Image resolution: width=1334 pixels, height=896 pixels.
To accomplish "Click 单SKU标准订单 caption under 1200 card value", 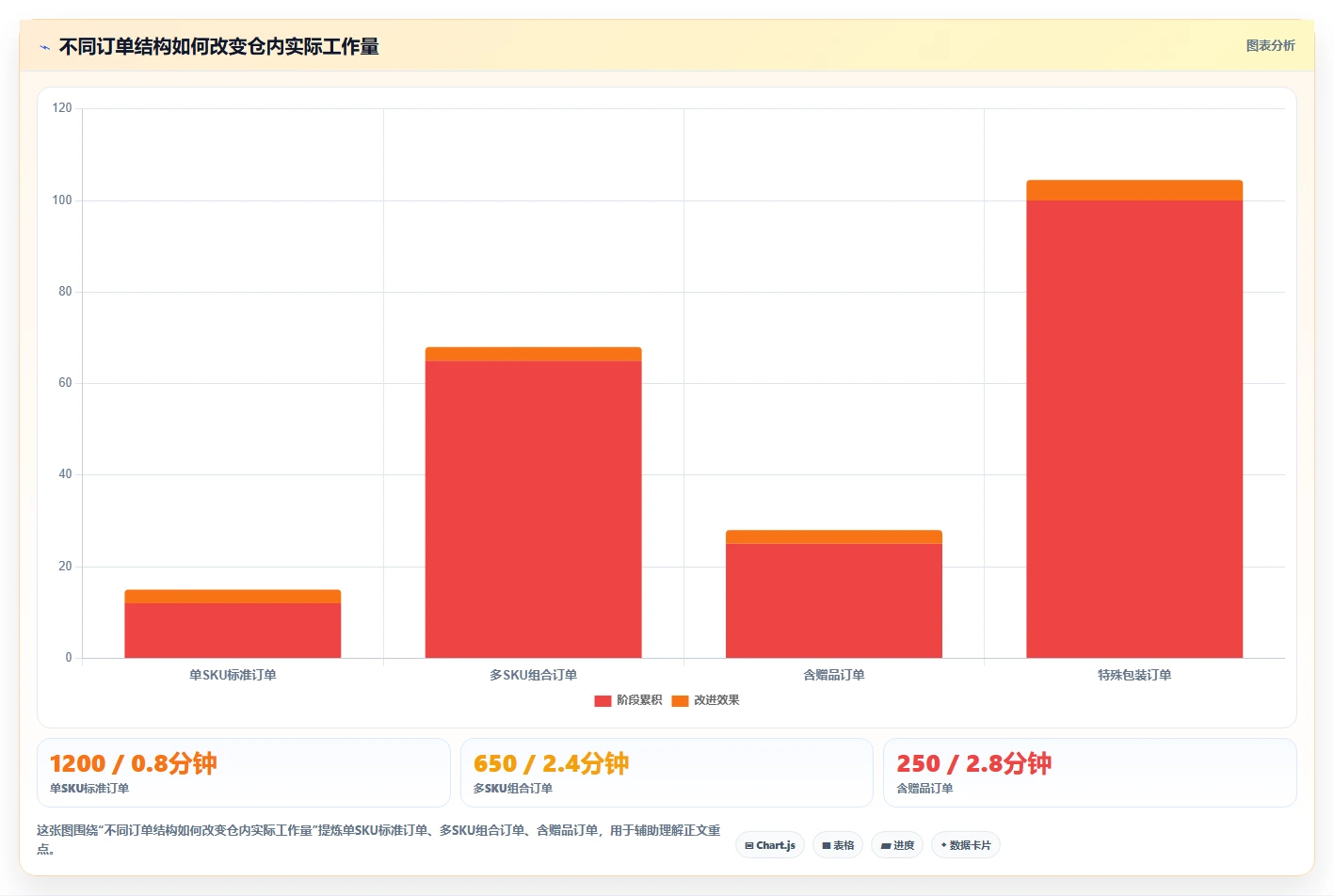I will (x=89, y=789).
